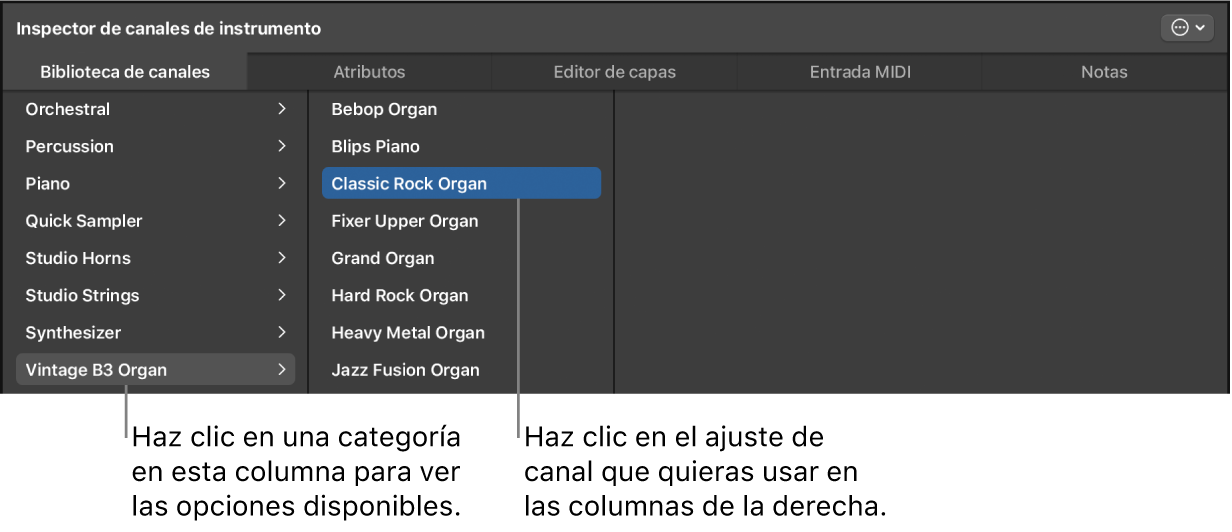Select the Blips Piano setting
Image resolution: width=1232 pixels, height=532 pixels.
pyautogui.click(x=375, y=146)
